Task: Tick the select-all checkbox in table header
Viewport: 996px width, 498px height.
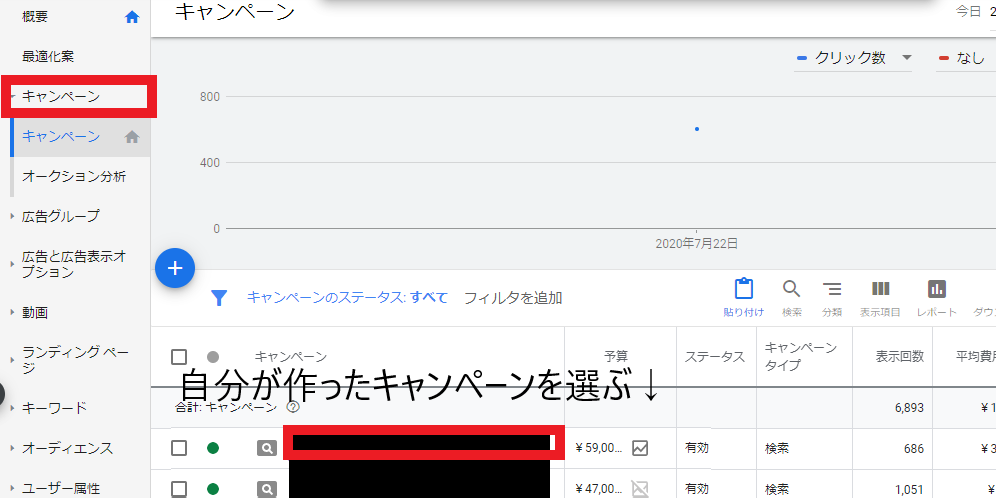Action: click(179, 357)
